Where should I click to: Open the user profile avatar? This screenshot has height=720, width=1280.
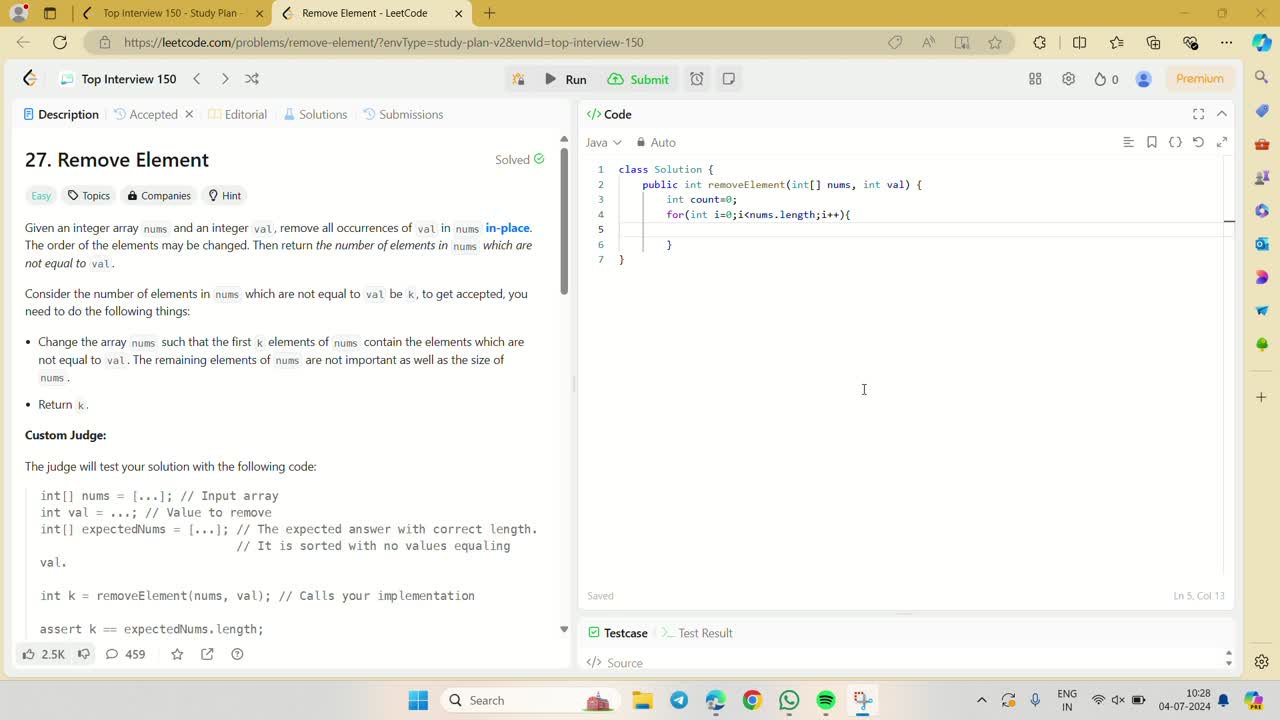tap(1144, 79)
